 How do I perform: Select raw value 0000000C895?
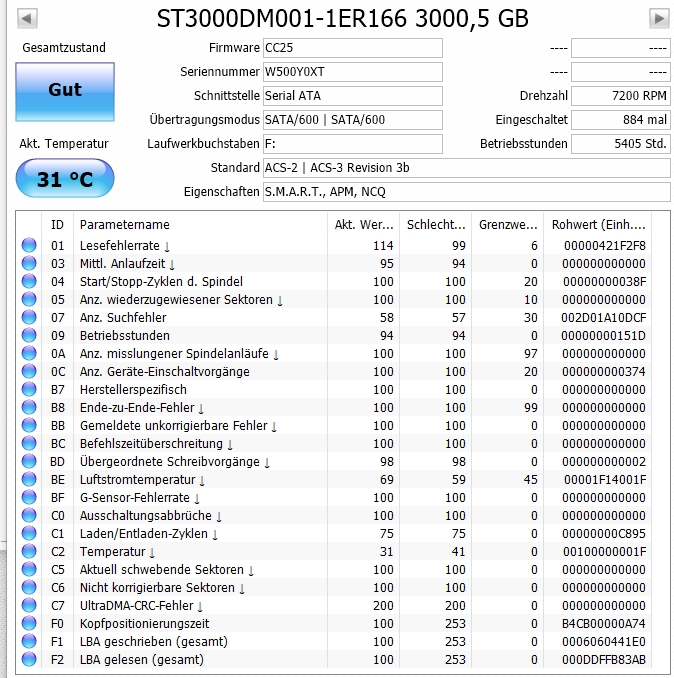(x=604, y=534)
